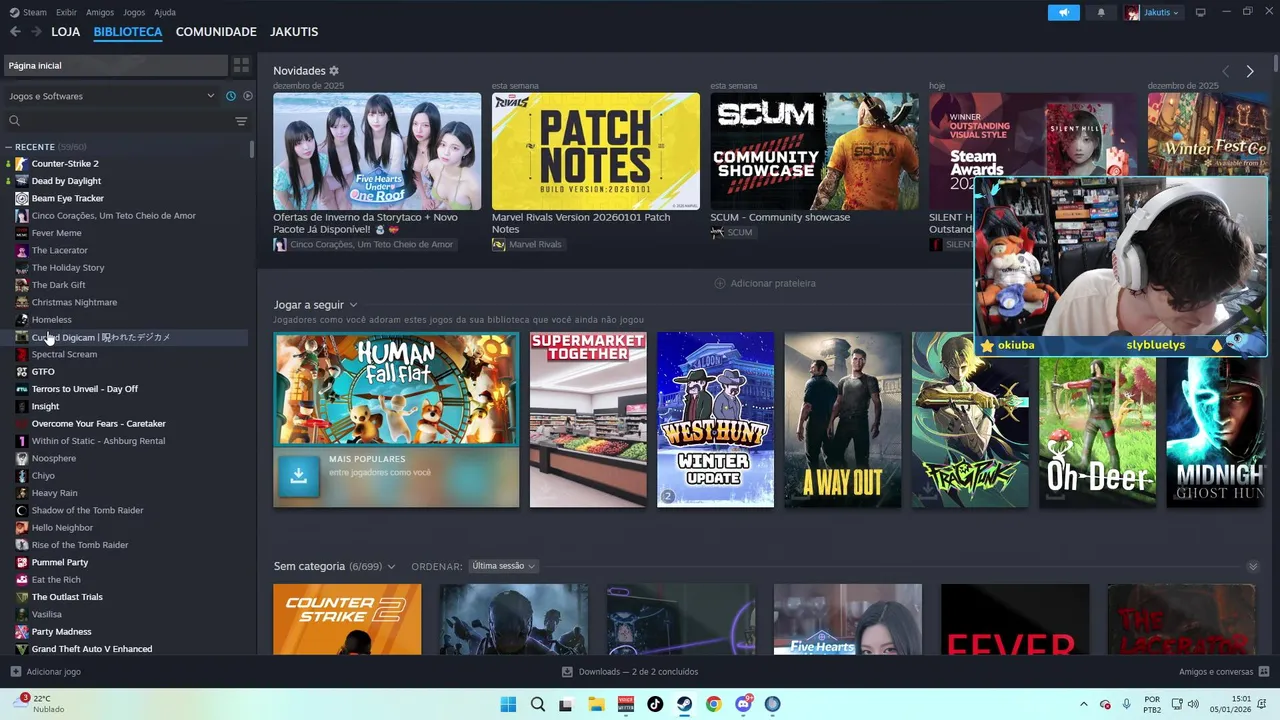Select Grand Theft Auto V Enhanced
1280x720 pixels.
pos(92,649)
